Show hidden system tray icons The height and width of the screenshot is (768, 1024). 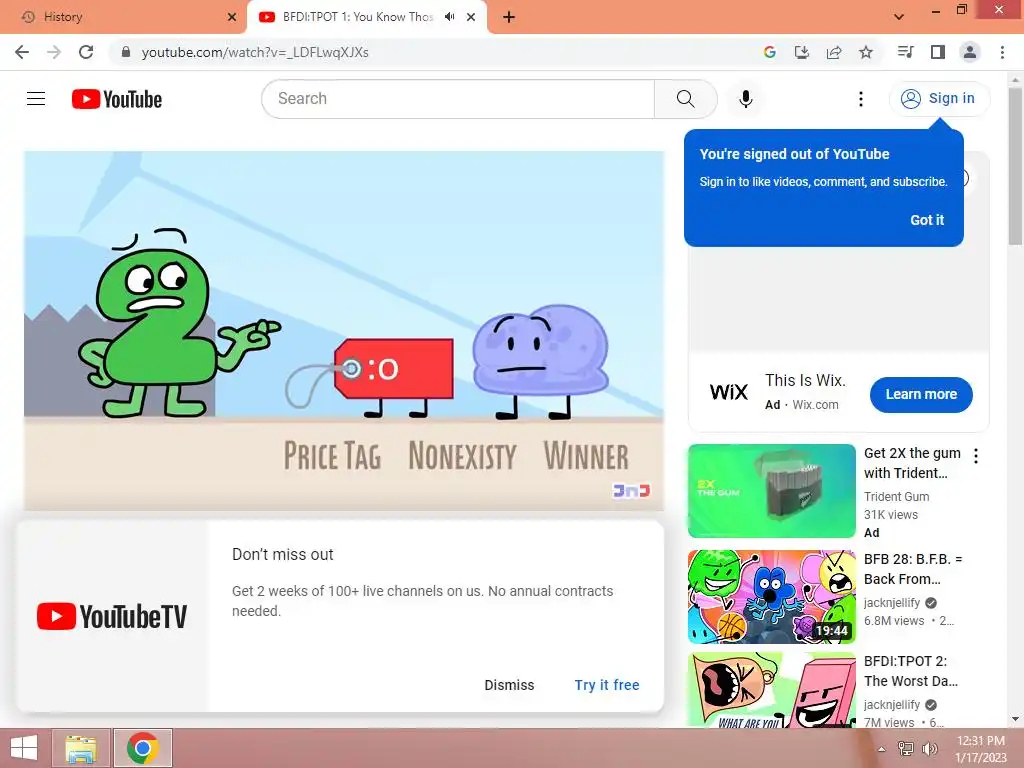pyautogui.click(x=882, y=749)
